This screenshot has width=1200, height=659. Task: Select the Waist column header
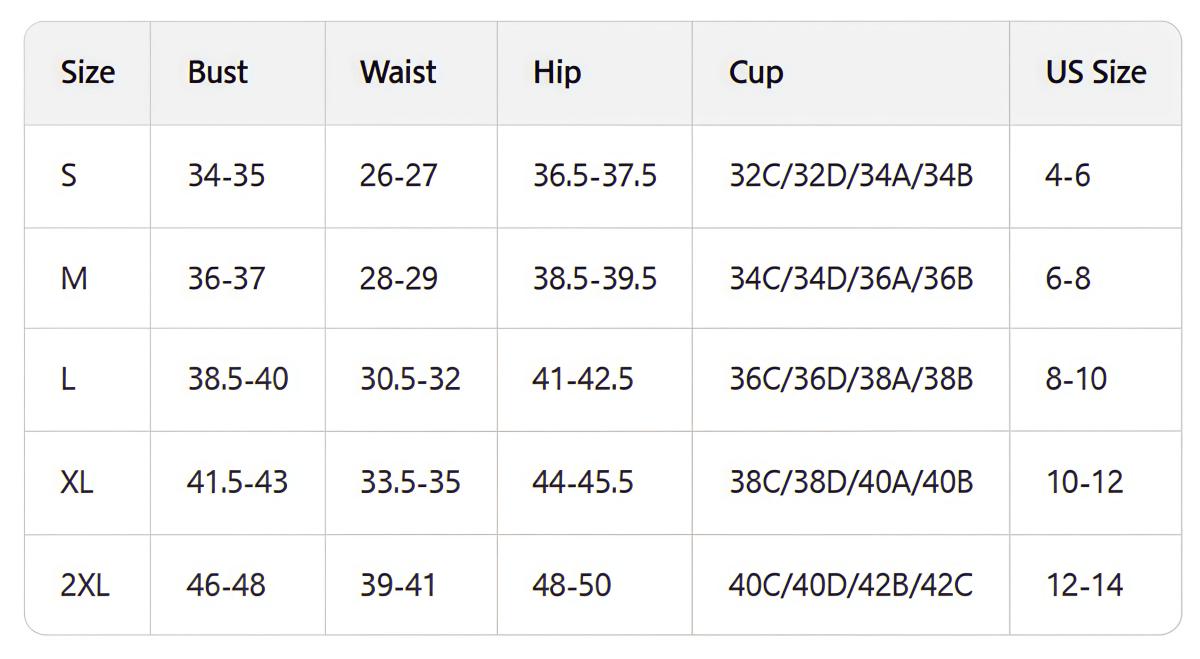(398, 73)
